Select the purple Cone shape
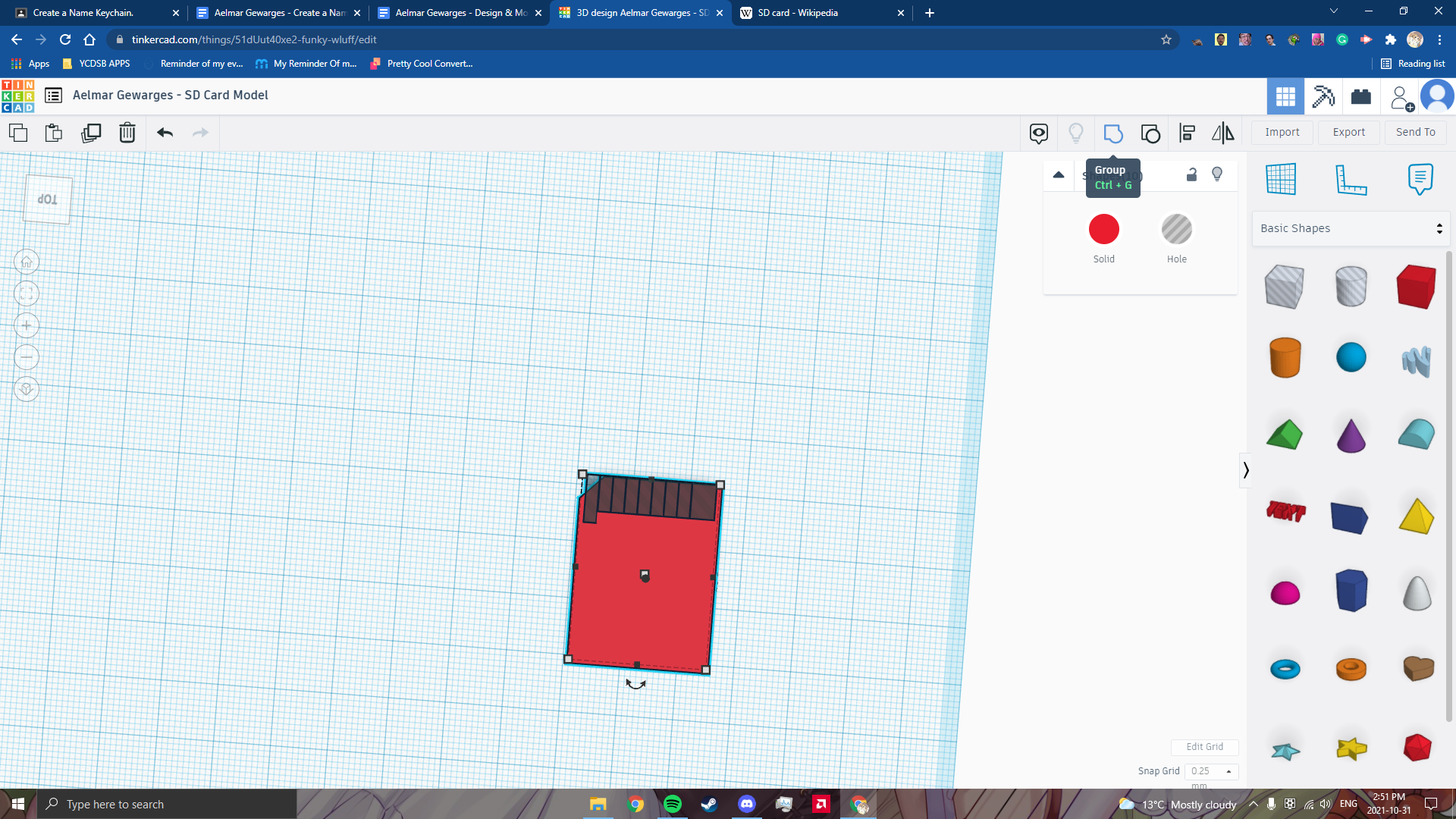 coord(1351,435)
